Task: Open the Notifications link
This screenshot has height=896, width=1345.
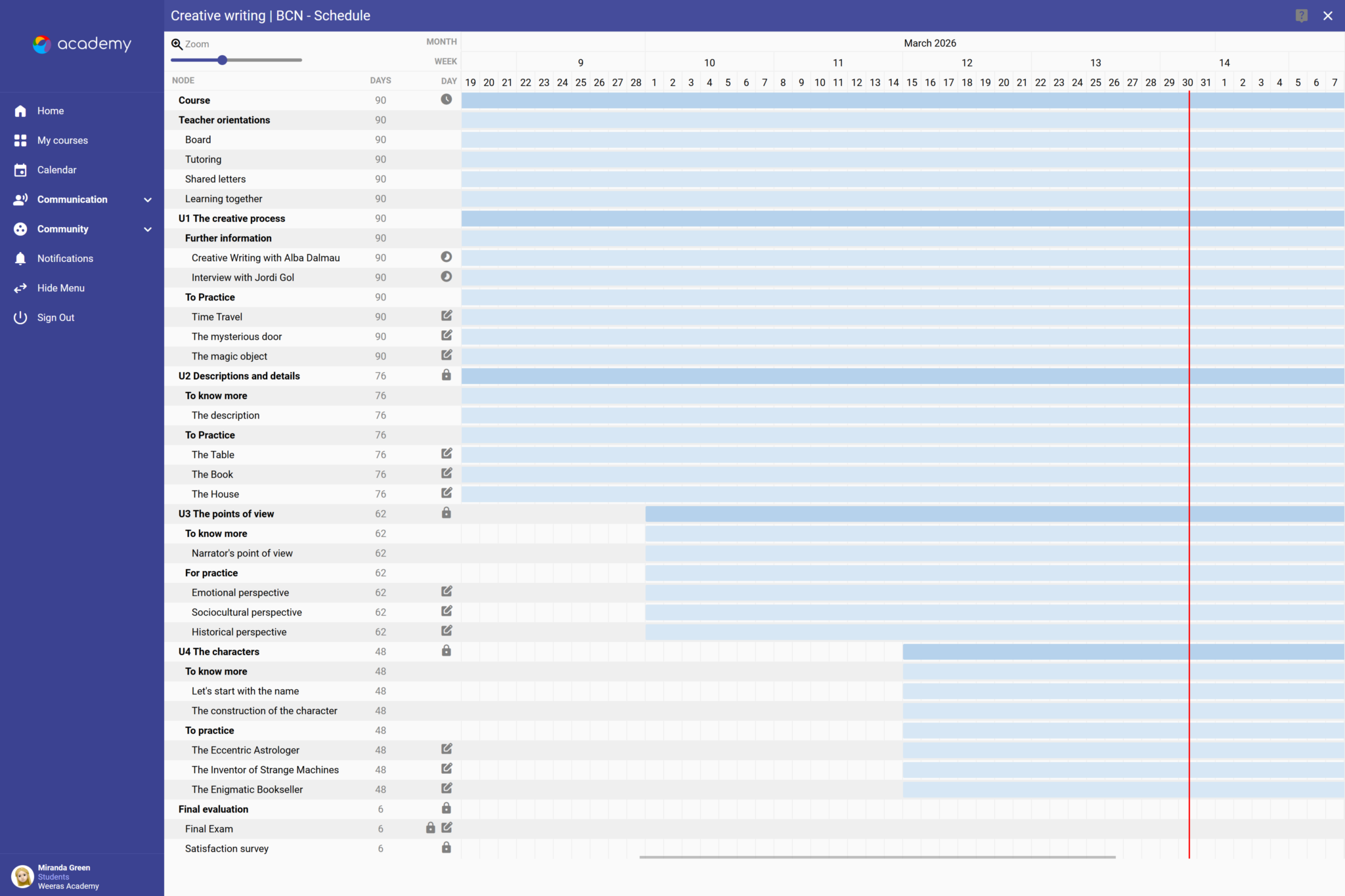Action: coord(65,259)
